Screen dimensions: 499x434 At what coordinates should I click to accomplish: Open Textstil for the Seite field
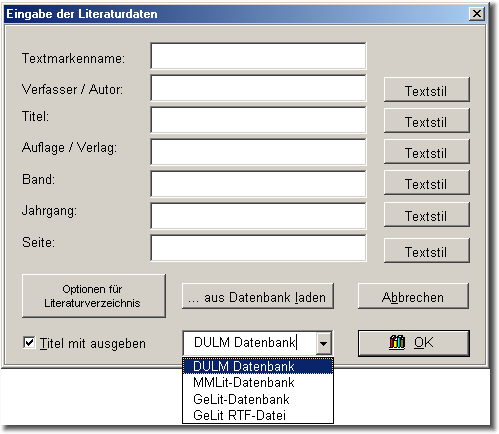pos(427,251)
